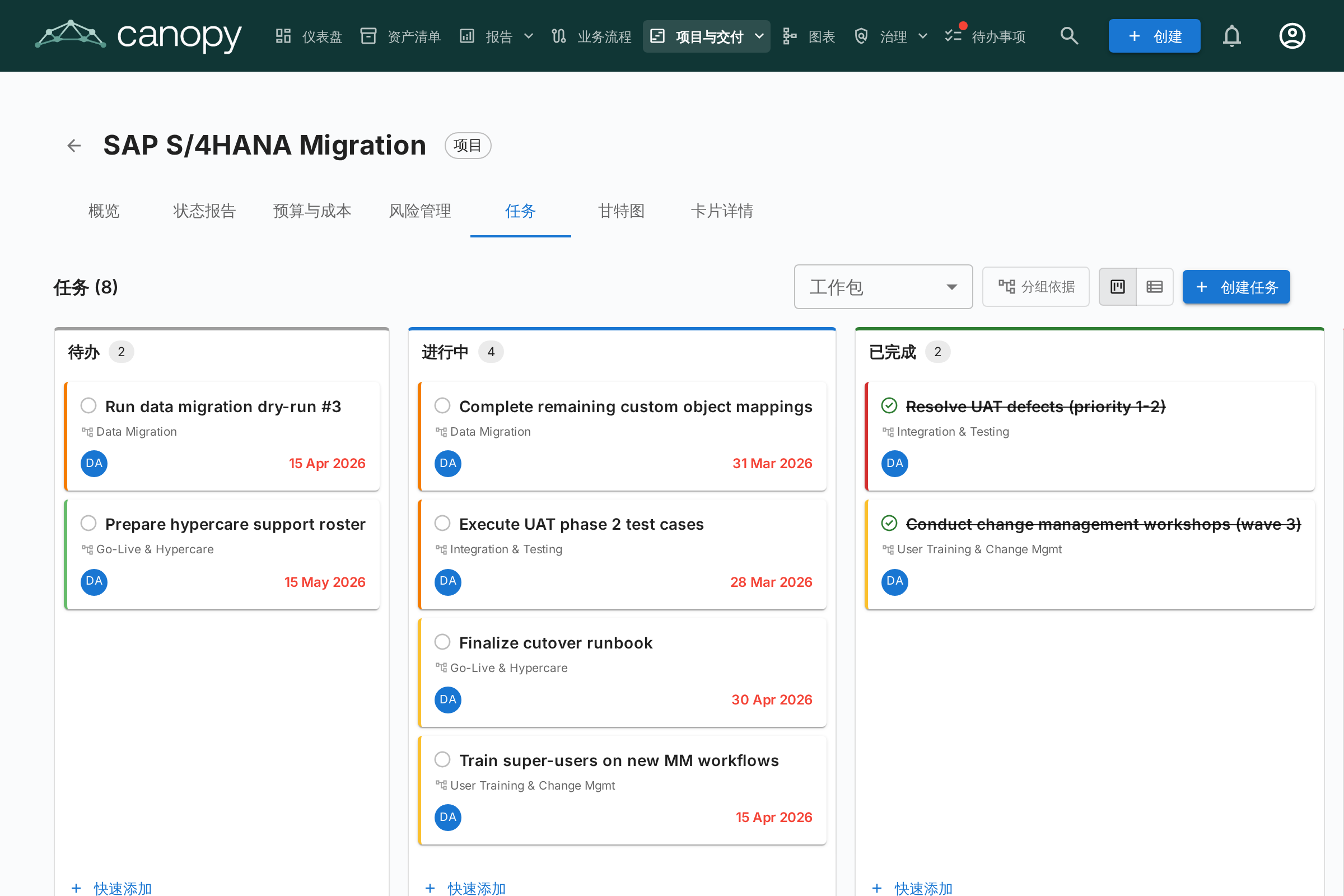Click DA avatar on Resolve UAT defects card

(x=894, y=464)
